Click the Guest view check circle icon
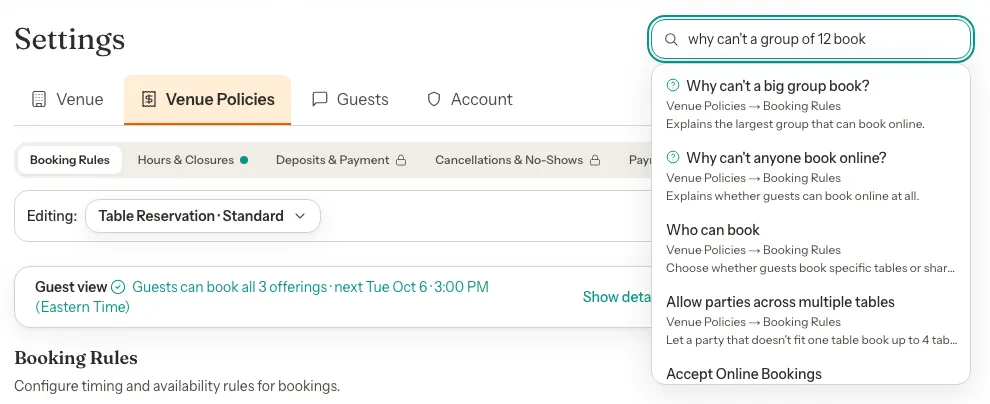Image resolution: width=990 pixels, height=404 pixels. click(x=118, y=287)
